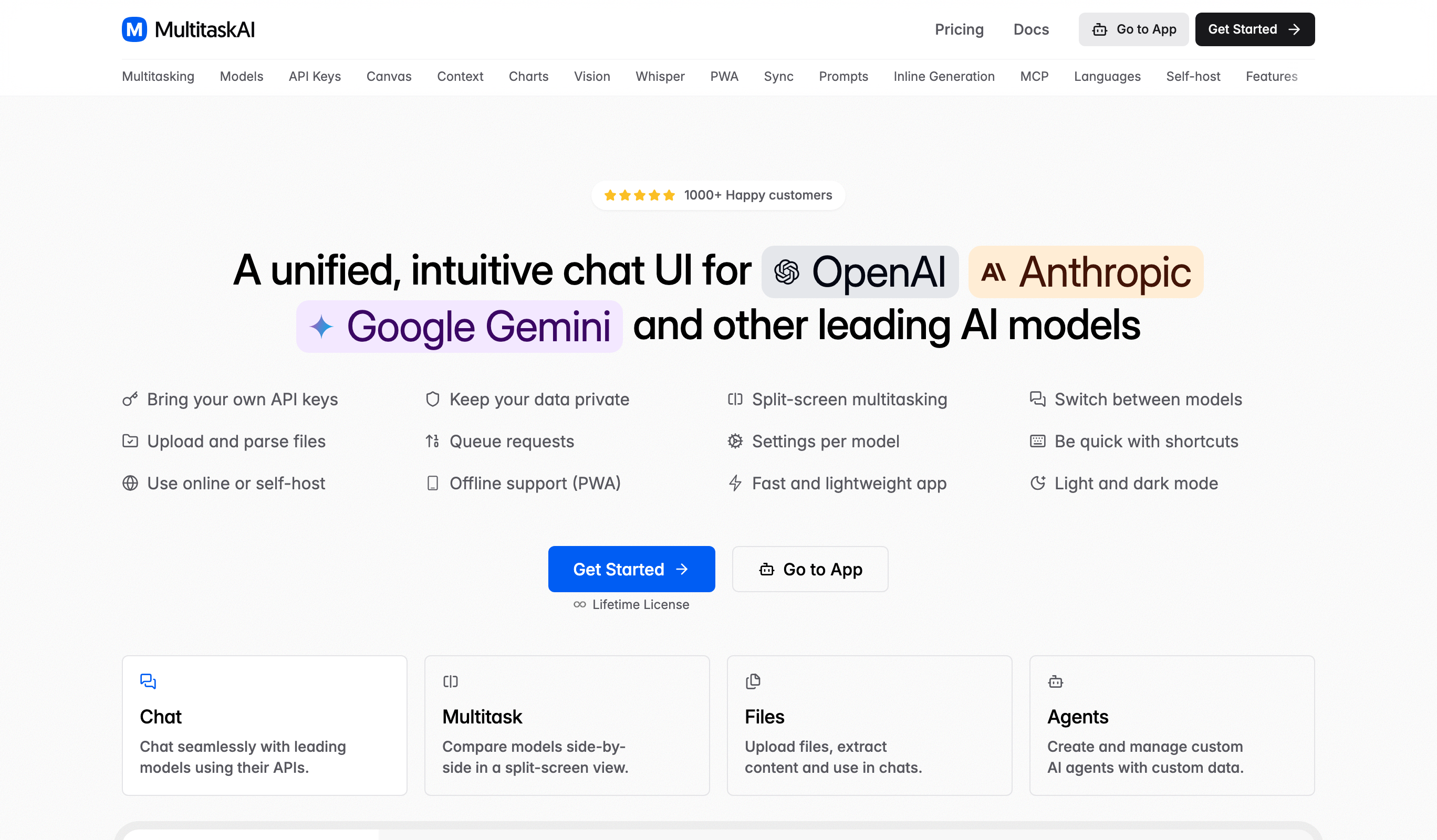The width and height of the screenshot is (1437, 840).
Task: Click the OpenAI logo icon in headline
Action: tap(786, 272)
